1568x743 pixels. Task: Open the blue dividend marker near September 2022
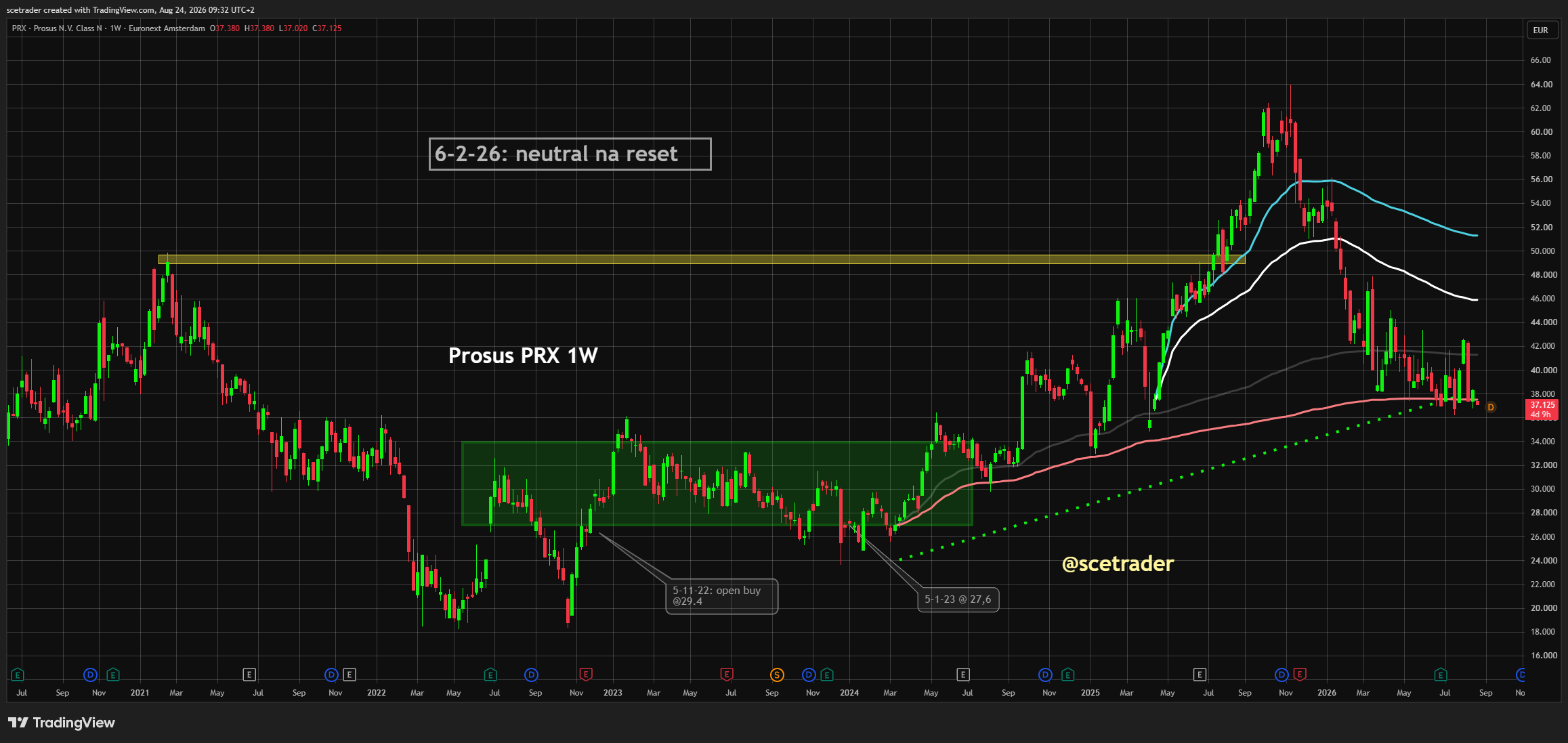coord(532,675)
